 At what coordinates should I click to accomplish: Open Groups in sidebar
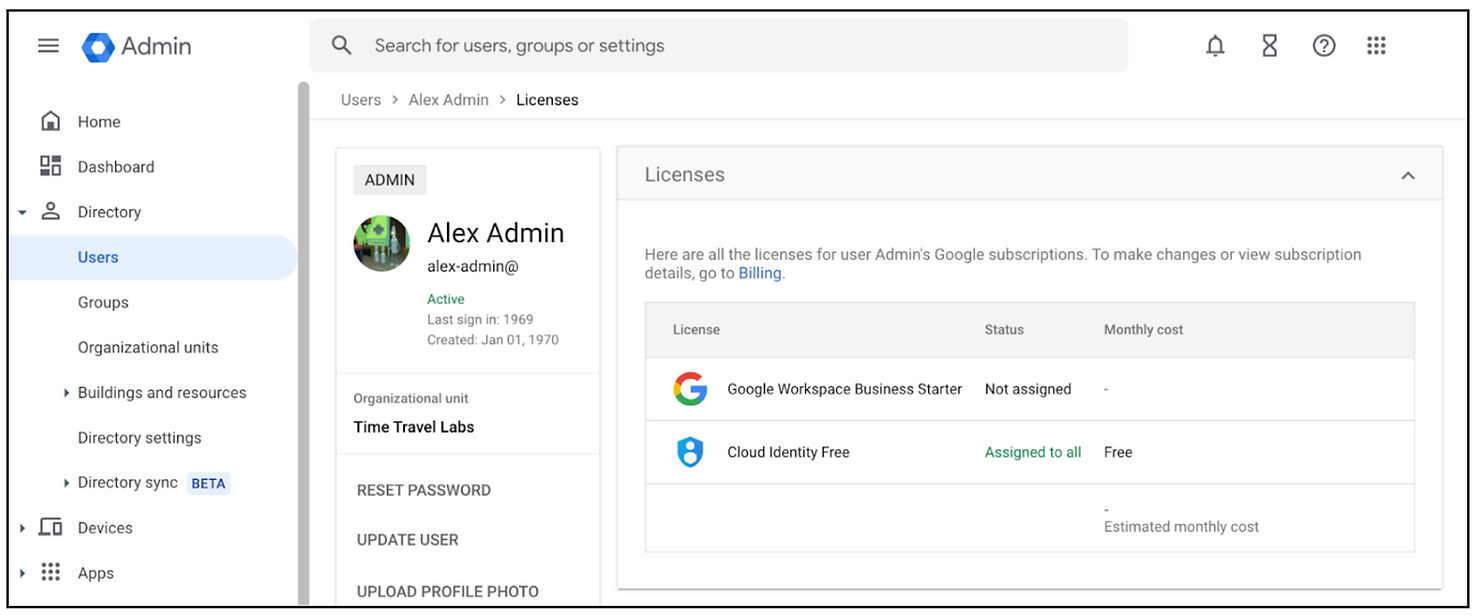103,302
